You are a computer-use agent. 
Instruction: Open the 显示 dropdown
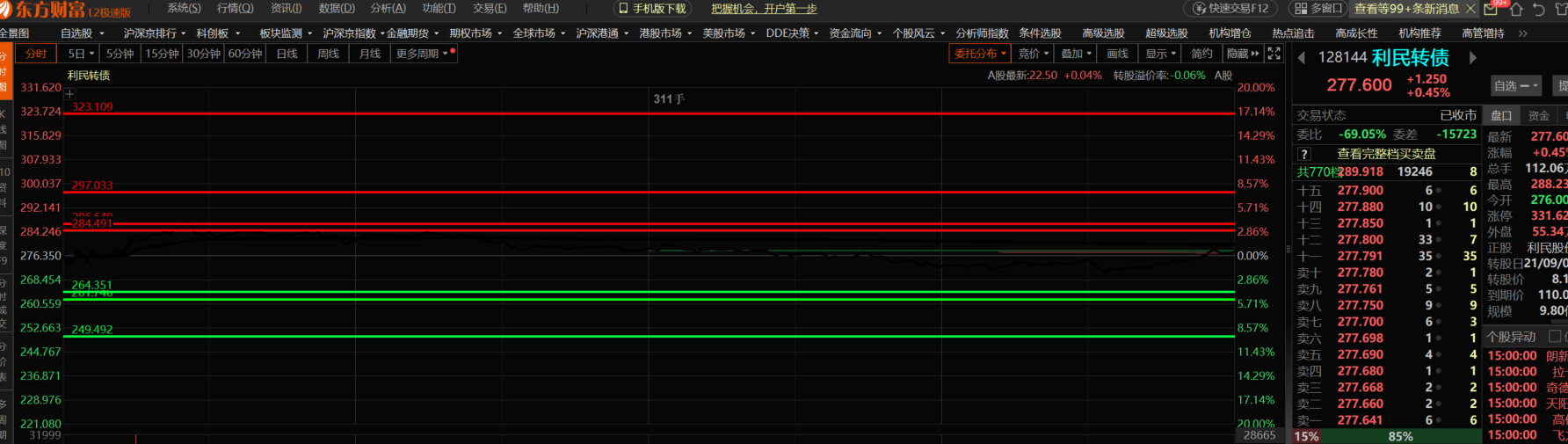pos(1160,54)
